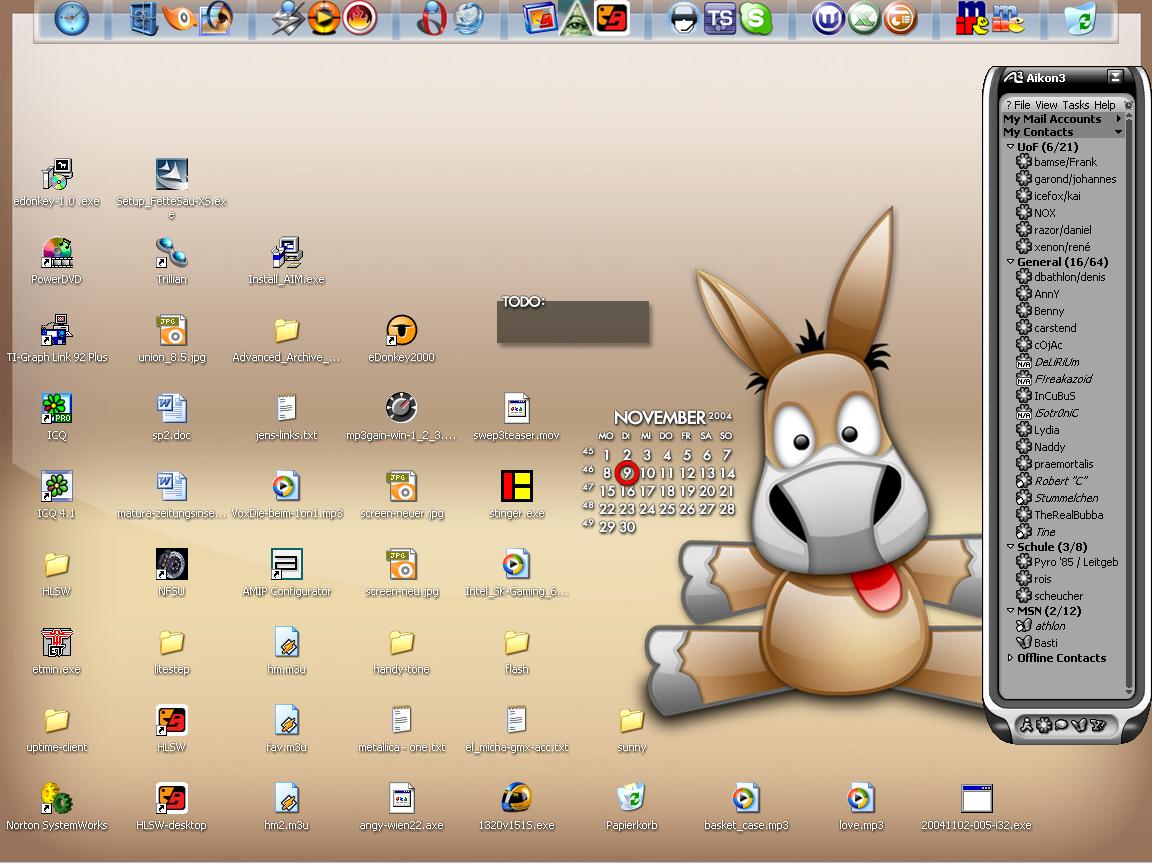
Task: Select MSN contact Basti
Action: [x=1037, y=643]
